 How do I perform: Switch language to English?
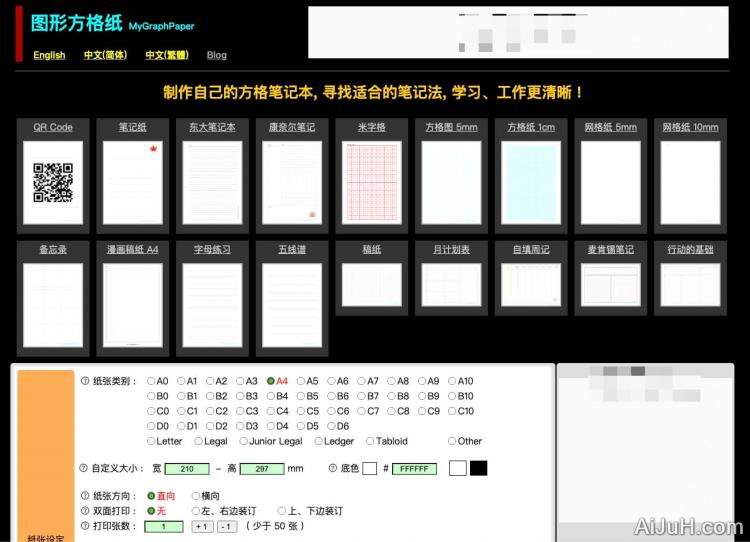tap(49, 55)
